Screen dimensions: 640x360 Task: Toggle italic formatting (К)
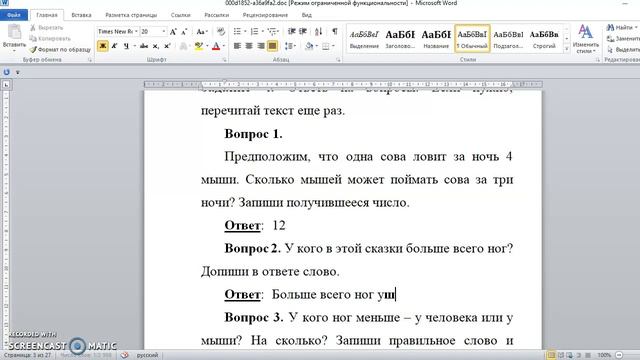click(x=114, y=46)
